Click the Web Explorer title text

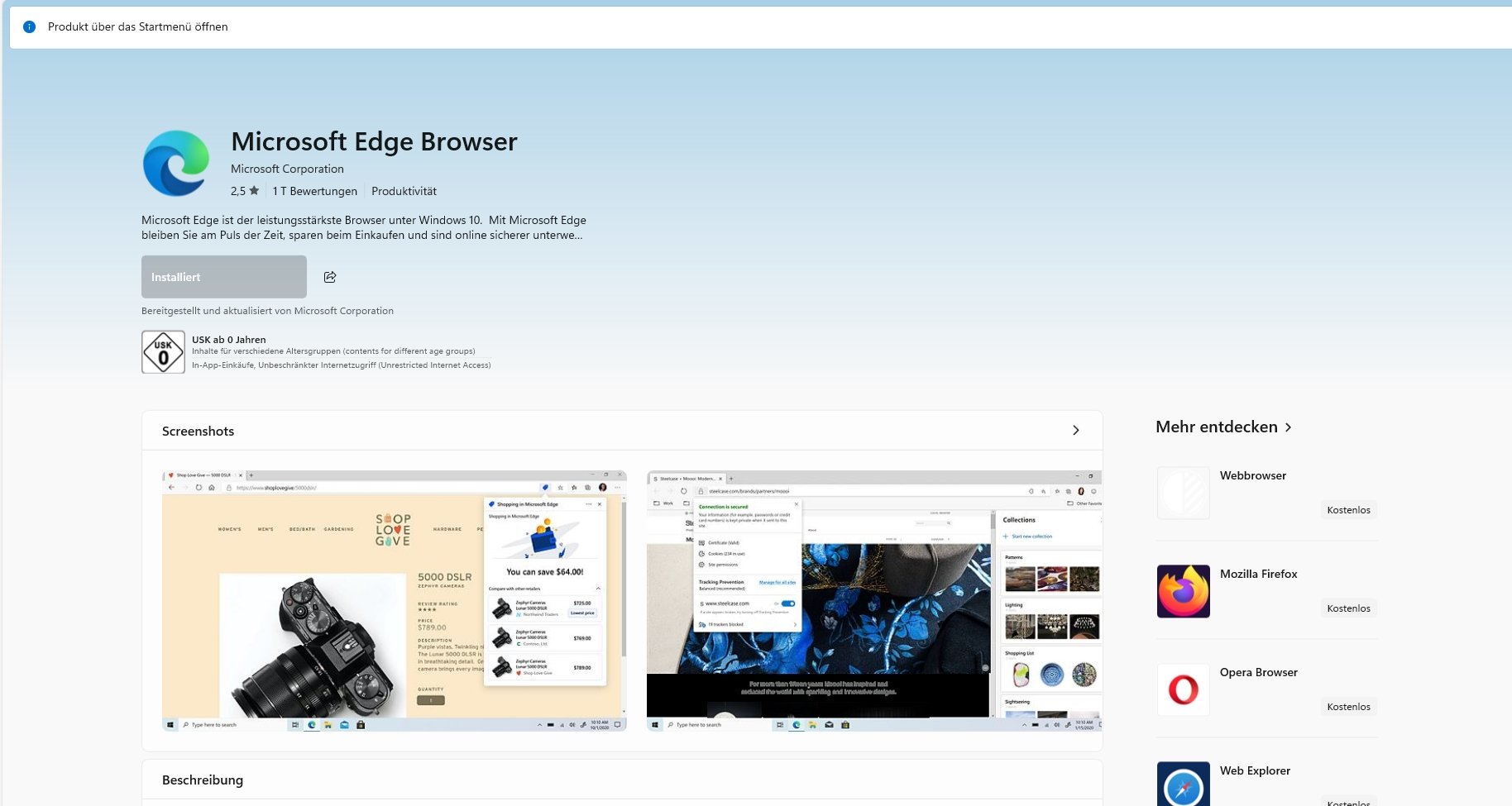[x=1255, y=770]
